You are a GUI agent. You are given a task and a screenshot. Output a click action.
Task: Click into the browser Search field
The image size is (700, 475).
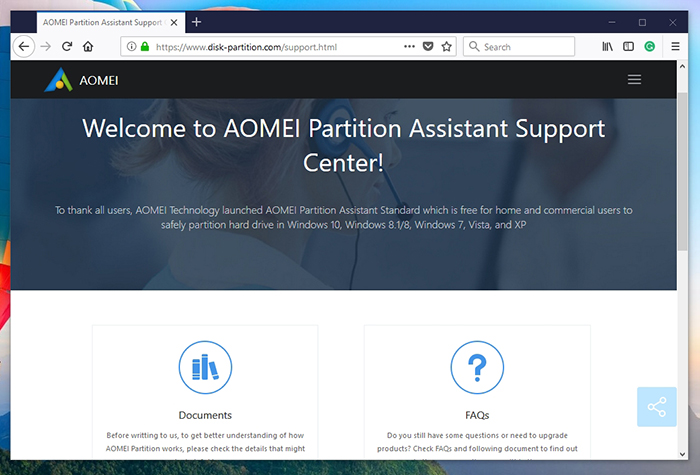(519, 46)
